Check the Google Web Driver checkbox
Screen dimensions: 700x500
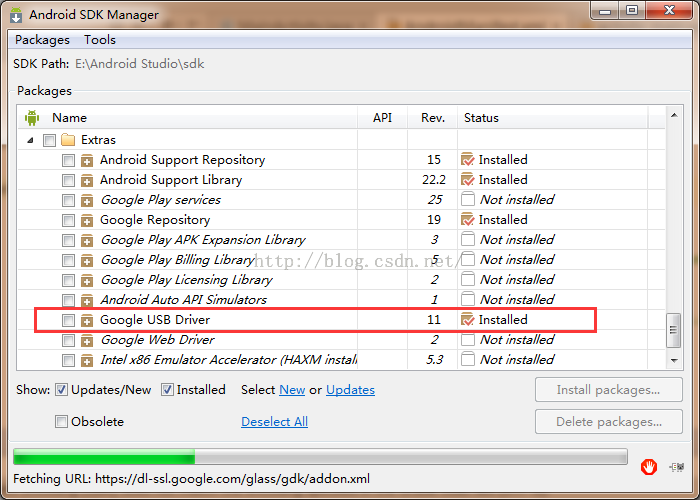tap(68, 340)
